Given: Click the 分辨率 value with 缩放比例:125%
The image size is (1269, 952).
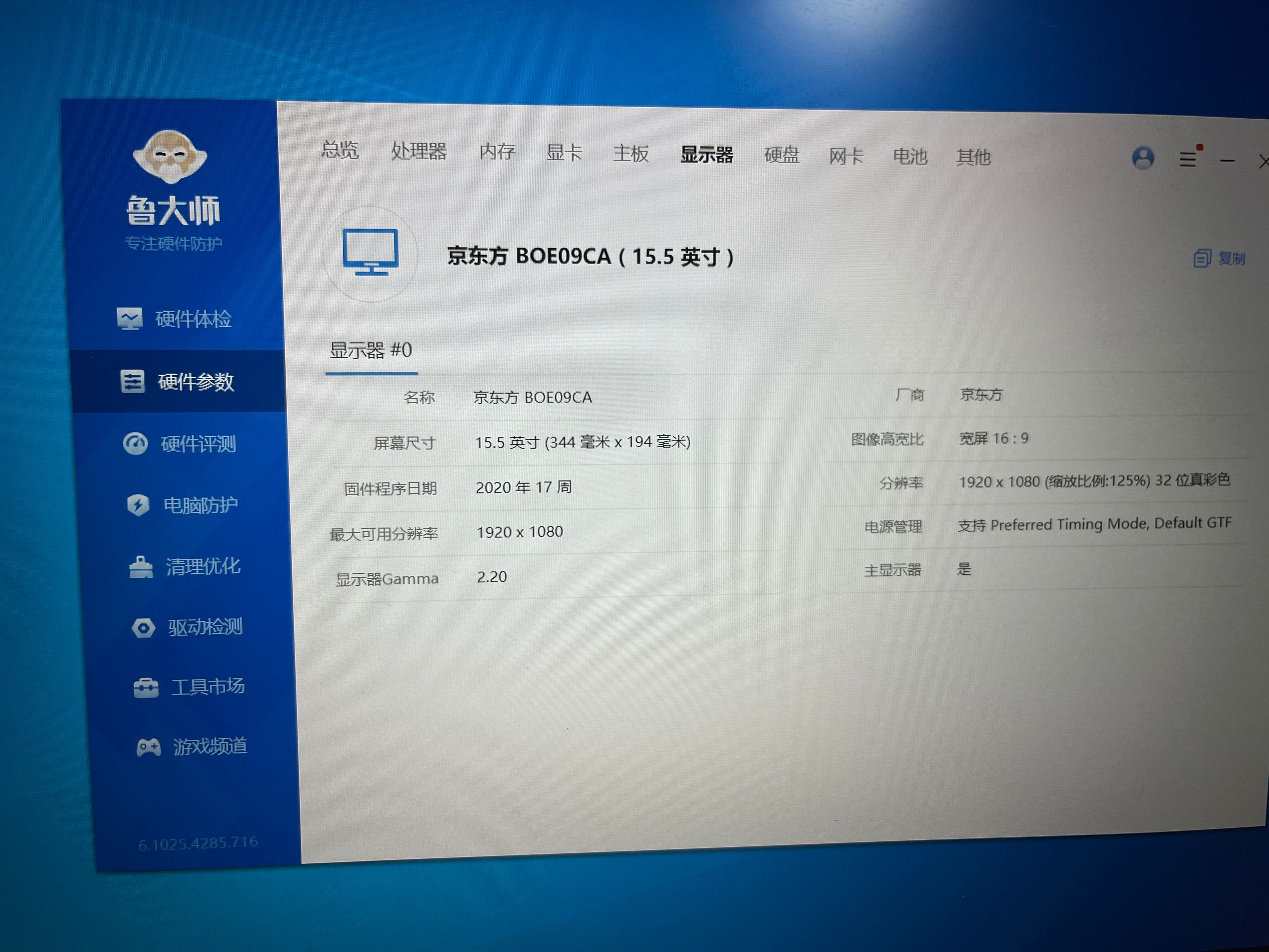Looking at the screenshot, I should click(1094, 481).
